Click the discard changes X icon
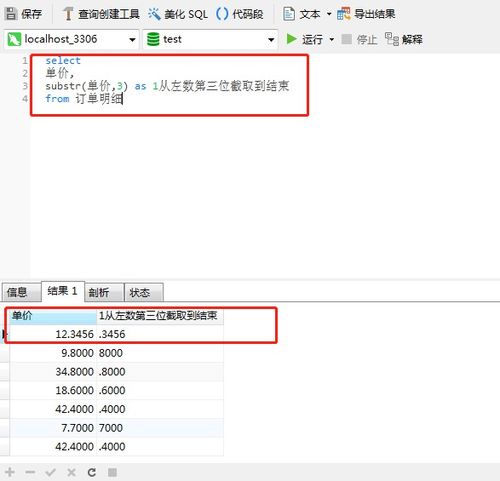Viewport: 500px width, 481px height. tap(71, 472)
